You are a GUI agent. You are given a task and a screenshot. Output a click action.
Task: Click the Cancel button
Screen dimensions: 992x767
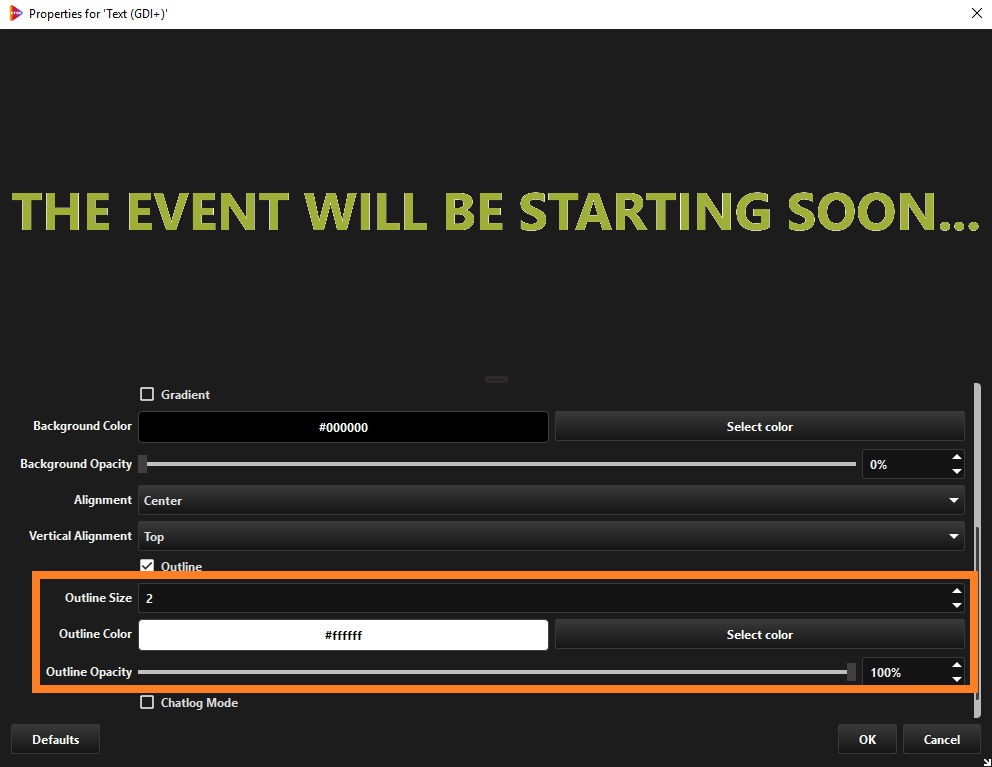click(x=941, y=739)
